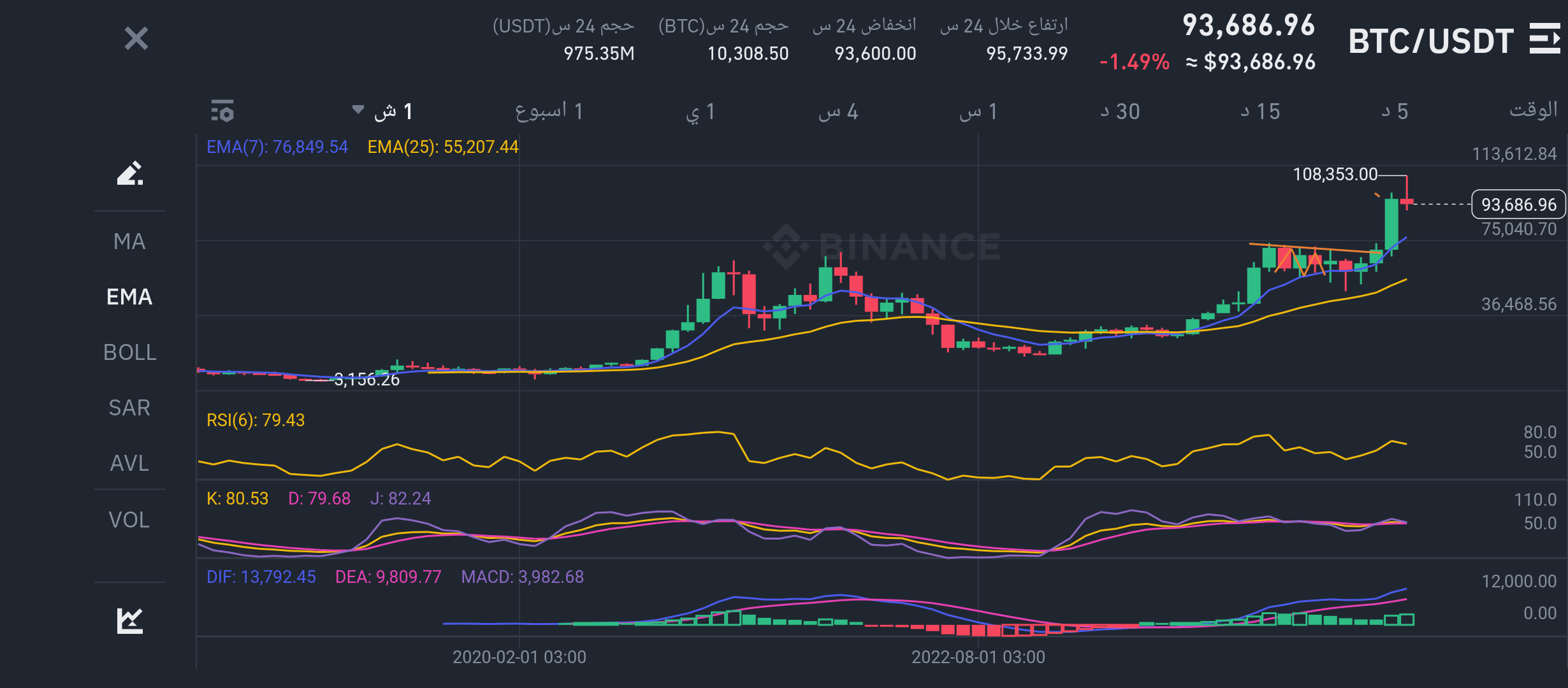Viewport: 1568px width, 688px height.
Task: Show the AVL indicator
Action: pyautogui.click(x=129, y=463)
